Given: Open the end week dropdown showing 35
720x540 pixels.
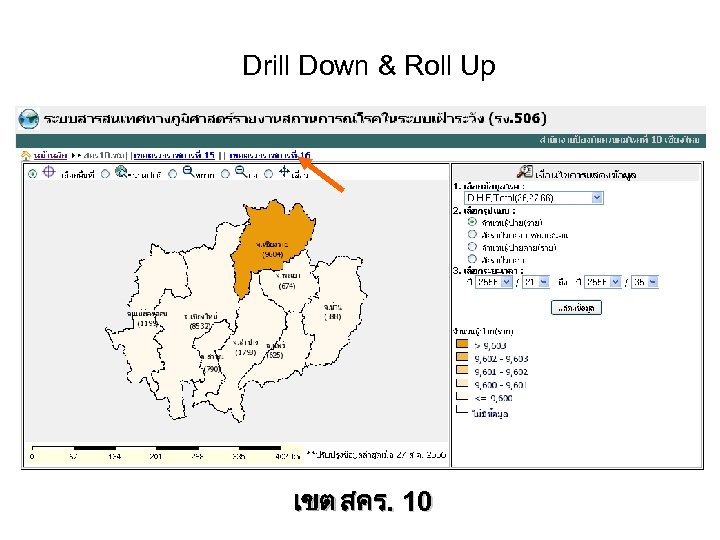Looking at the screenshot, I should tap(645, 281).
